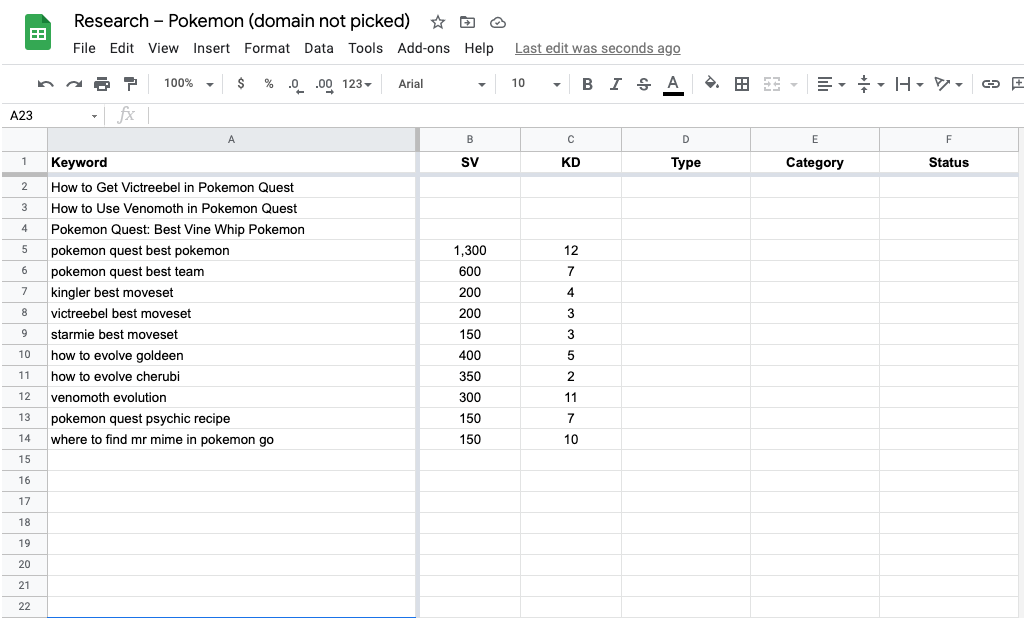Open text wrapping dropdown
This screenshot has width=1024, height=618.
tap(910, 84)
